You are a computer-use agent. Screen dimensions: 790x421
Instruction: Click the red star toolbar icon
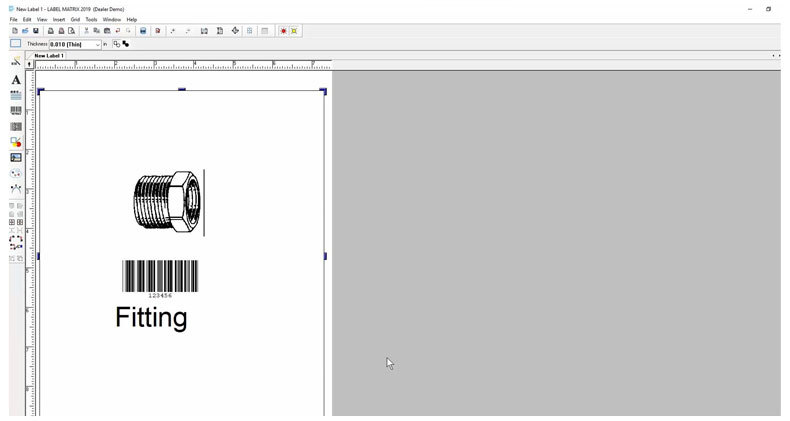[283, 31]
